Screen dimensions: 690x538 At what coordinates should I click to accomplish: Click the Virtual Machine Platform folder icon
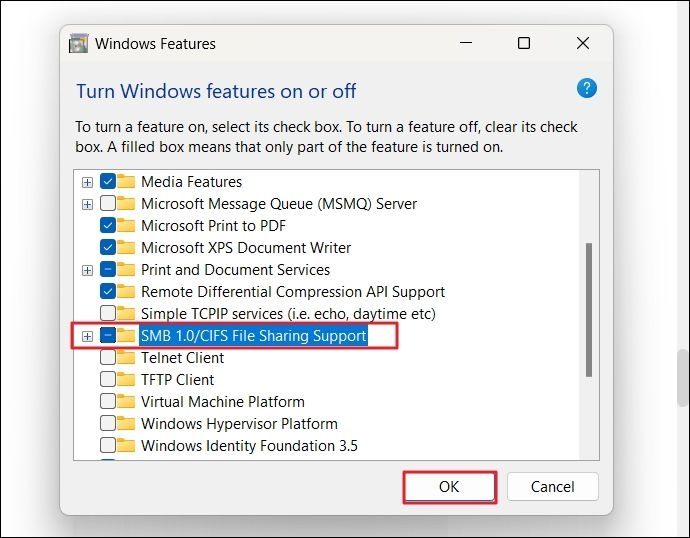(126, 402)
